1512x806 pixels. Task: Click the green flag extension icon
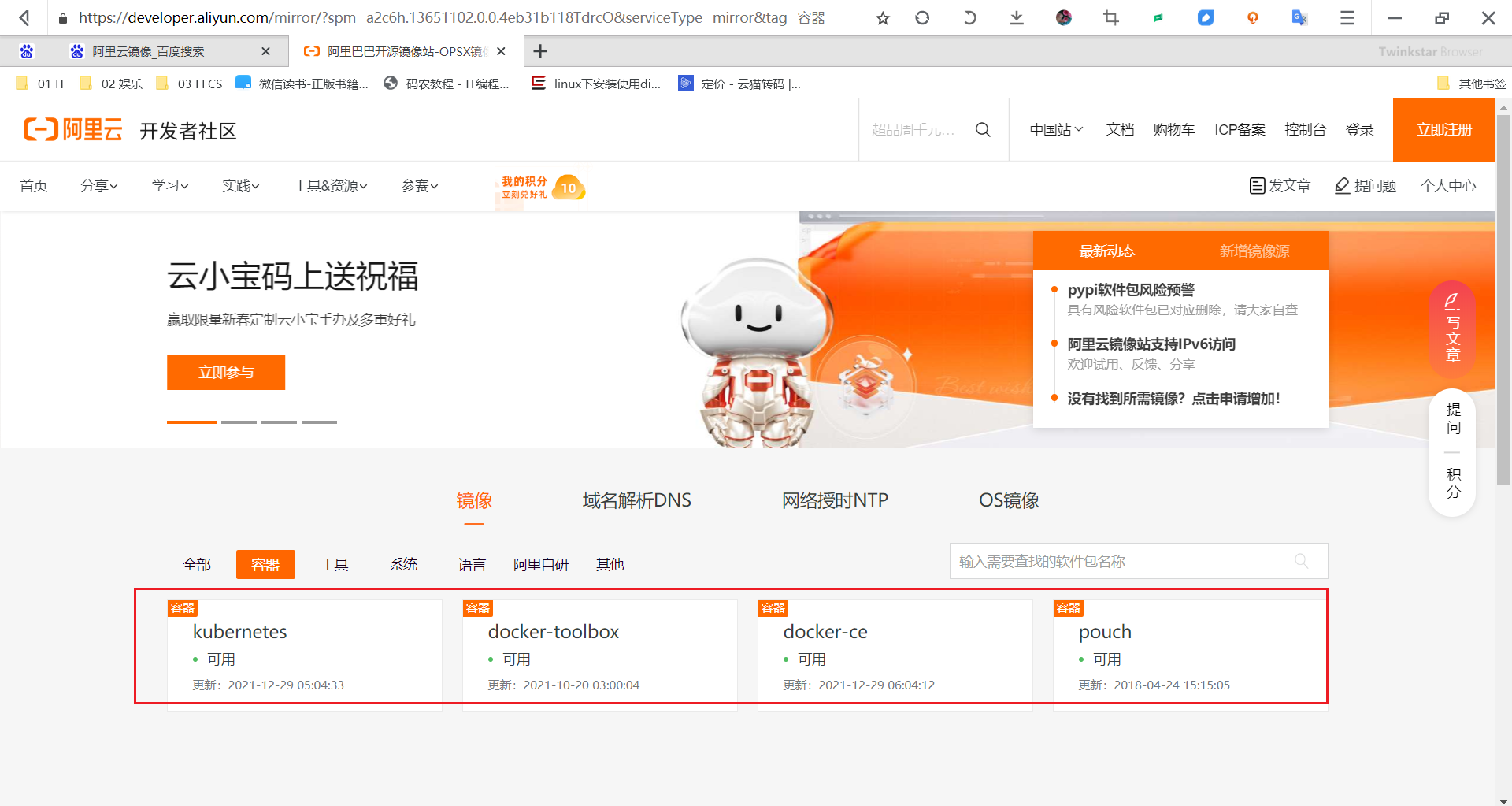pos(1158,17)
